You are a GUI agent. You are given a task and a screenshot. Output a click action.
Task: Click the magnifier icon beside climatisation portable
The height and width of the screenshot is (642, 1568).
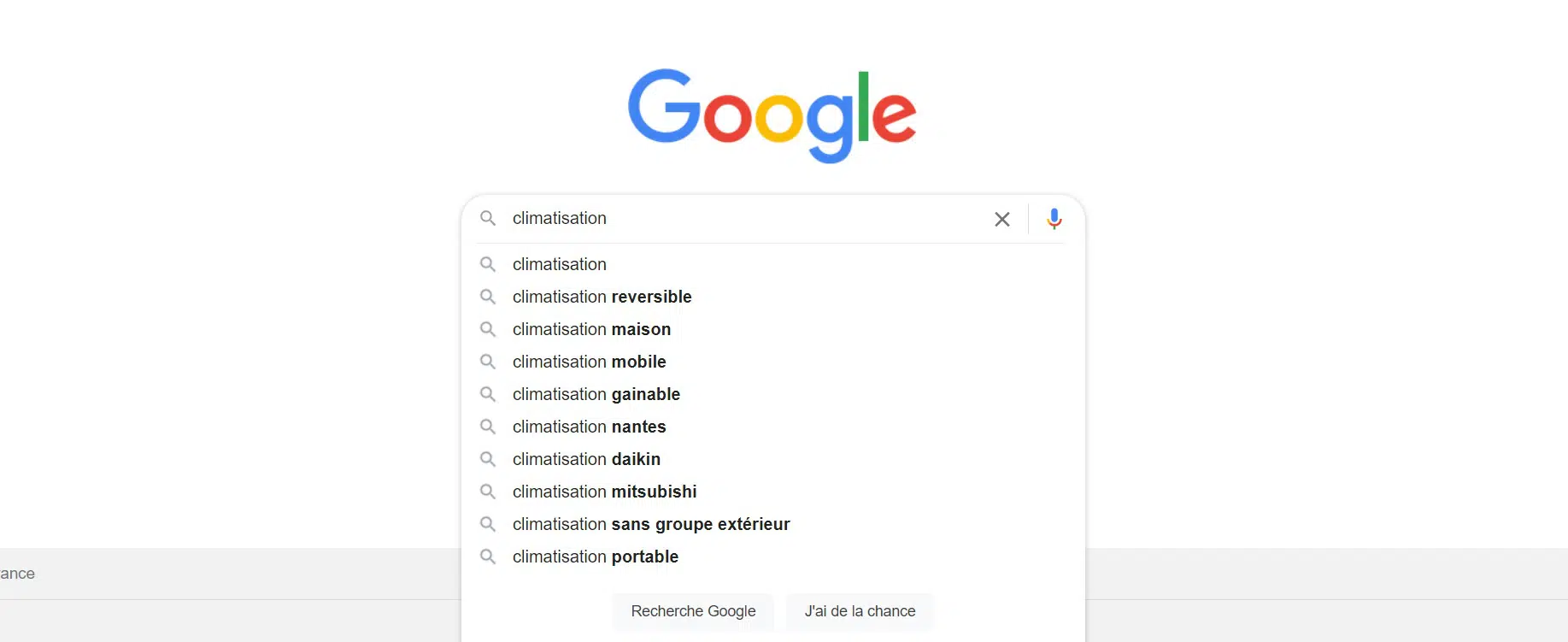click(488, 557)
